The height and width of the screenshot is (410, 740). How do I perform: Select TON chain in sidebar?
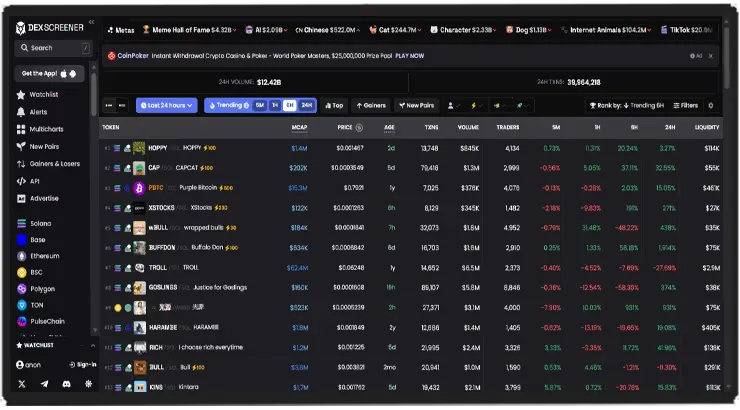(30, 305)
